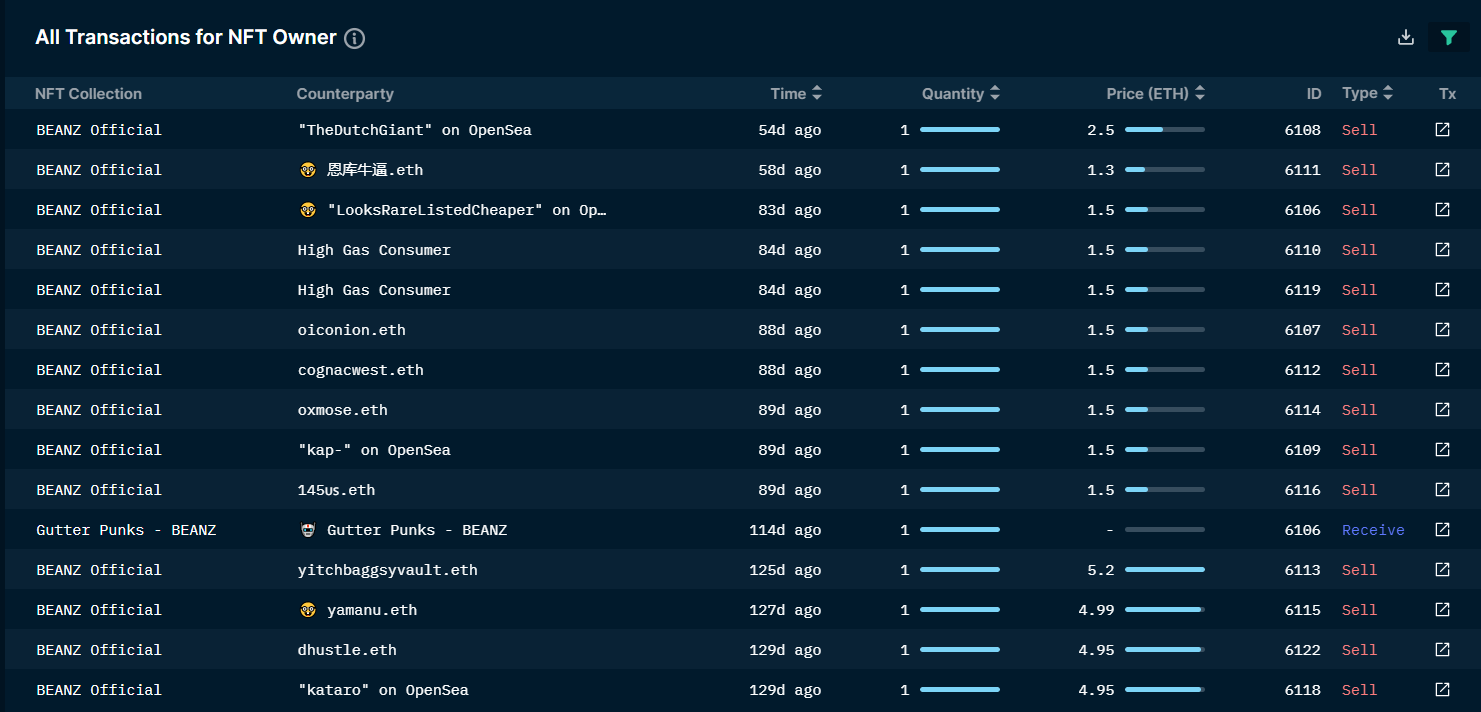Click the time value 125d ago
The height and width of the screenshot is (712, 1481).
point(785,570)
